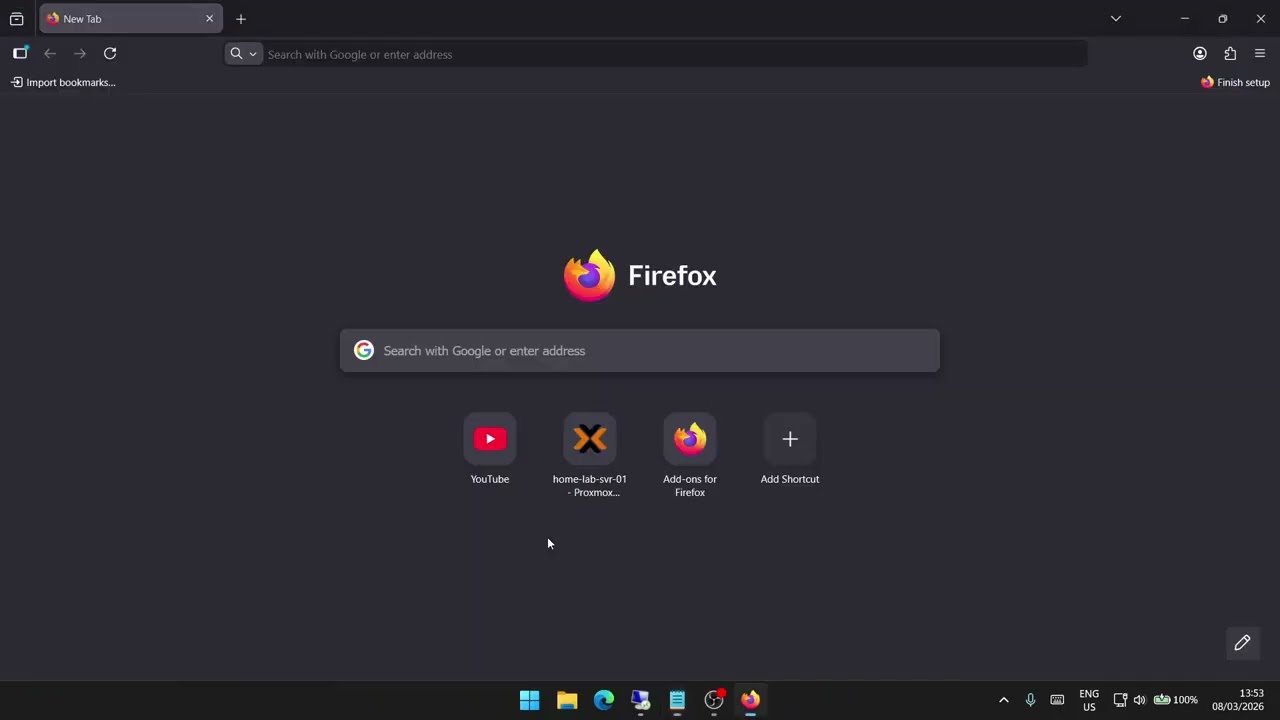Toggle the sidebar button in toolbar

(20, 54)
